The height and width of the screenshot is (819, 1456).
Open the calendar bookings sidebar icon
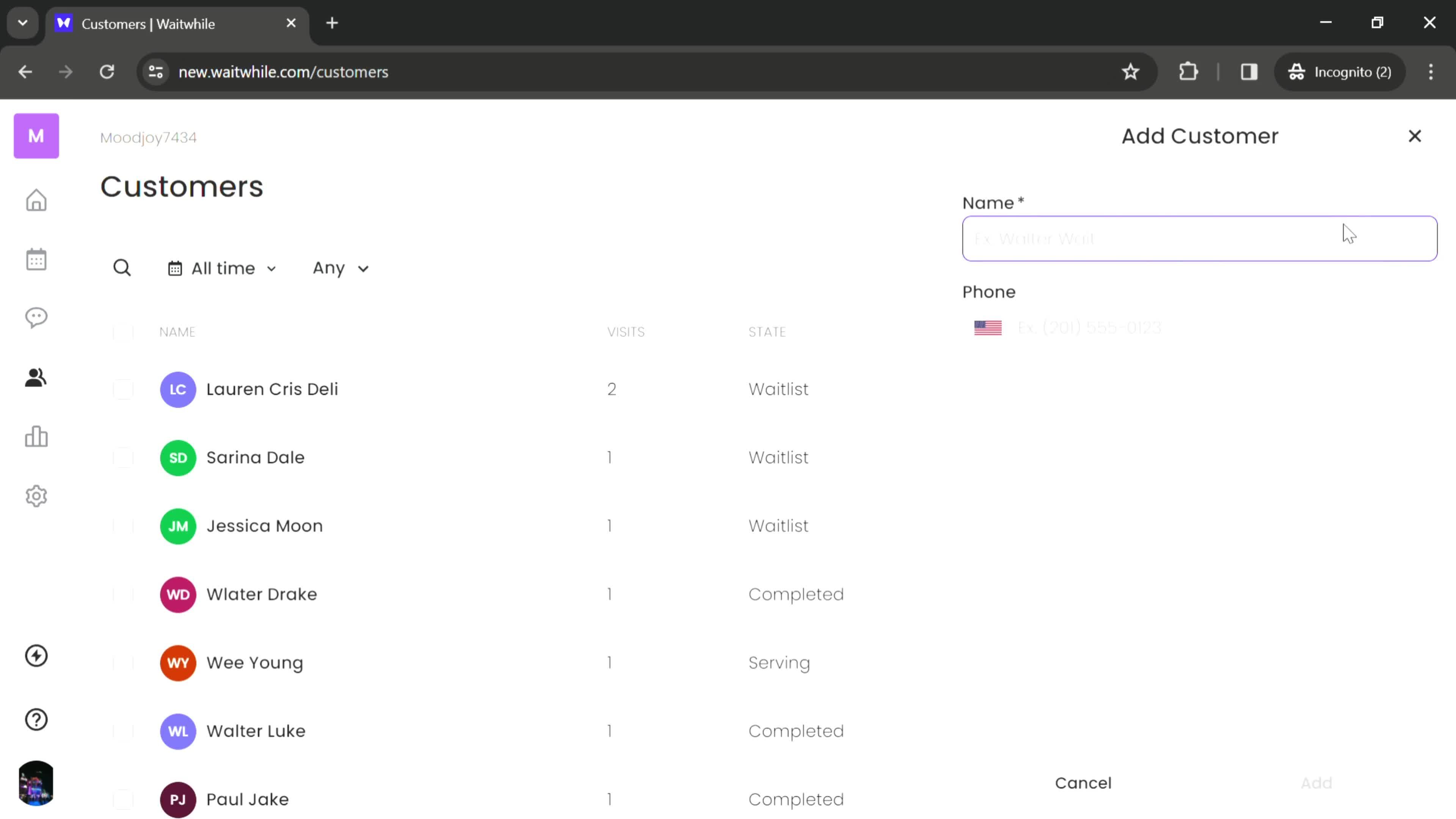pyautogui.click(x=36, y=259)
